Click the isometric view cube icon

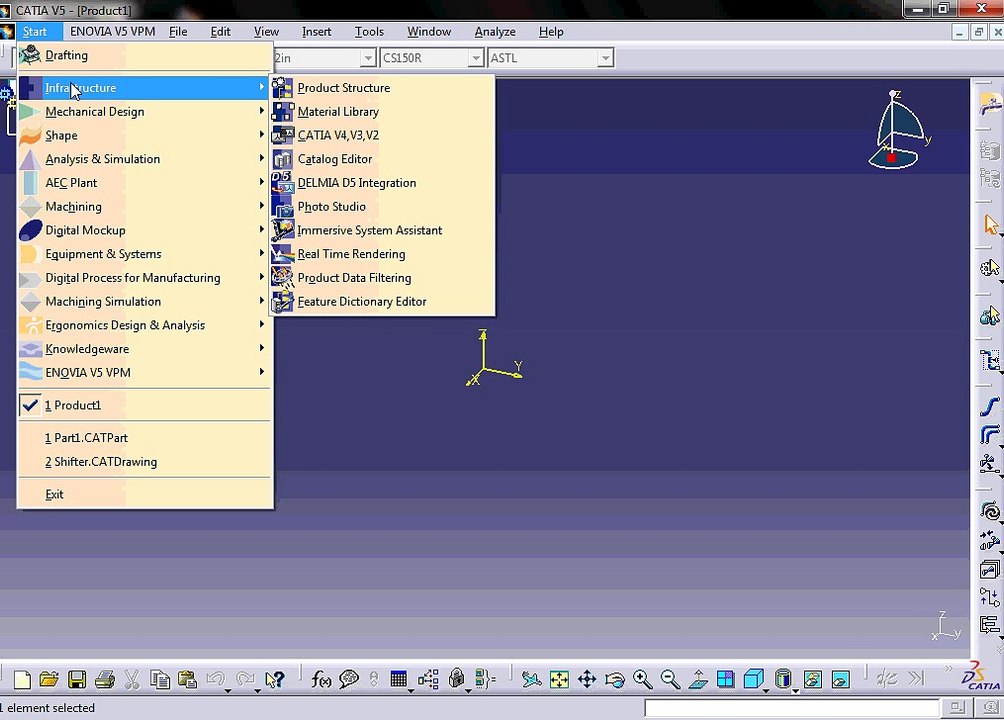click(x=754, y=679)
